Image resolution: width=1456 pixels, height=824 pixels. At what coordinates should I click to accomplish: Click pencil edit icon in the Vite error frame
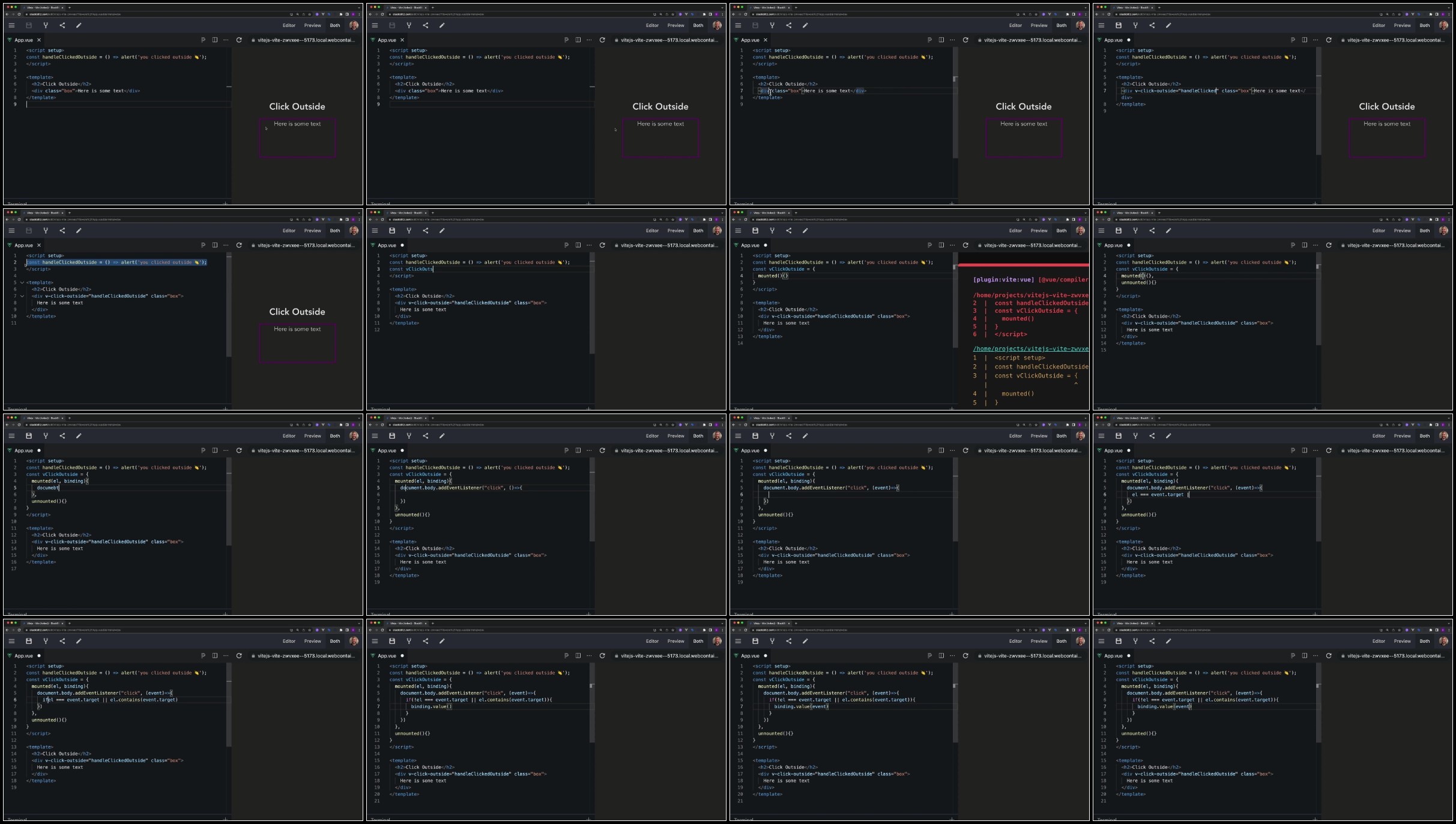coord(805,230)
